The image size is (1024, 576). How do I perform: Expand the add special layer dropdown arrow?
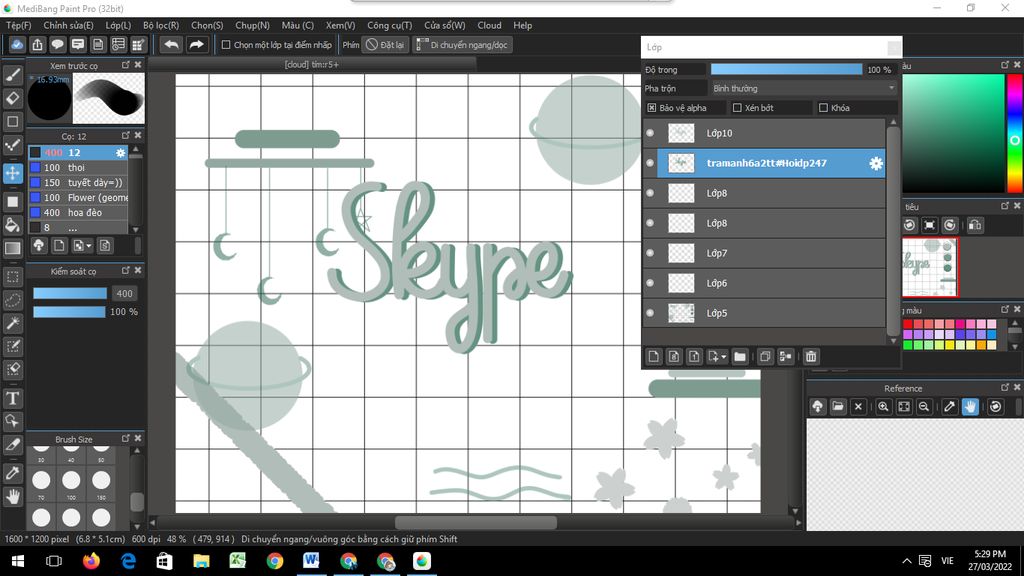pyautogui.click(x=723, y=357)
